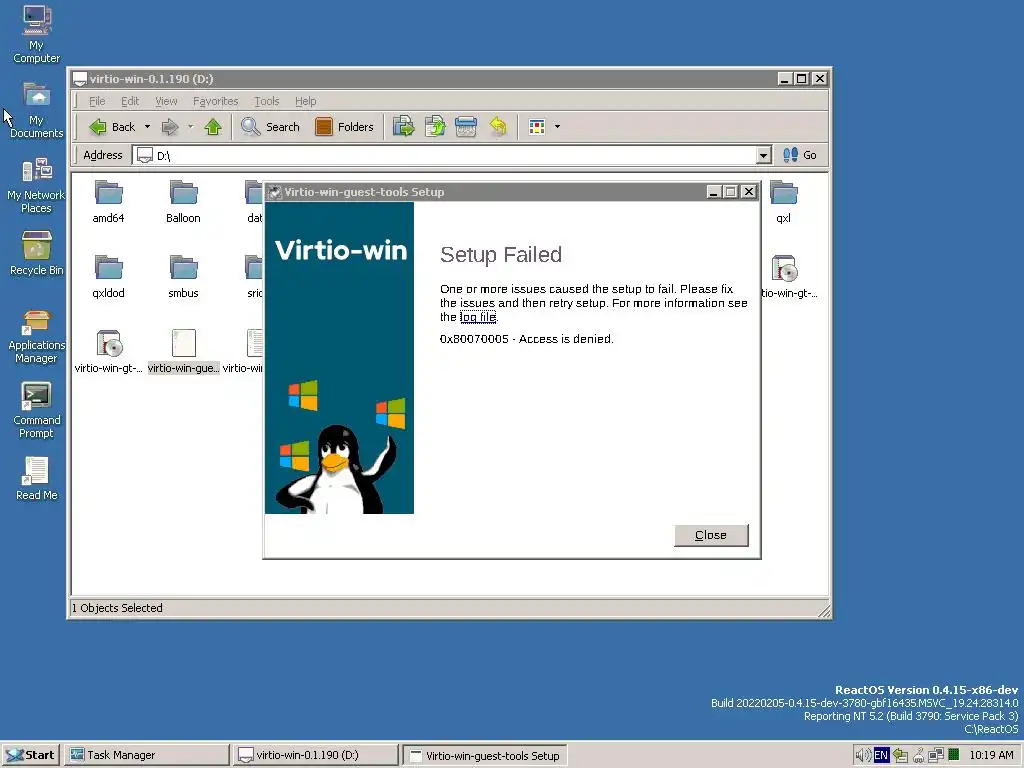Viewport: 1024px width, 768px height.
Task: Open Search in the Explorer toolbar
Action: [x=270, y=127]
